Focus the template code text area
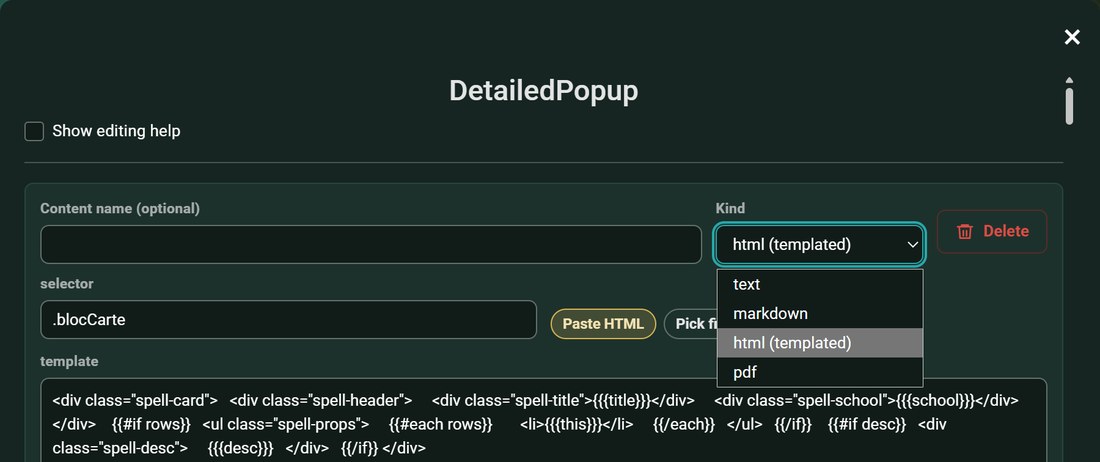 tap(544, 421)
